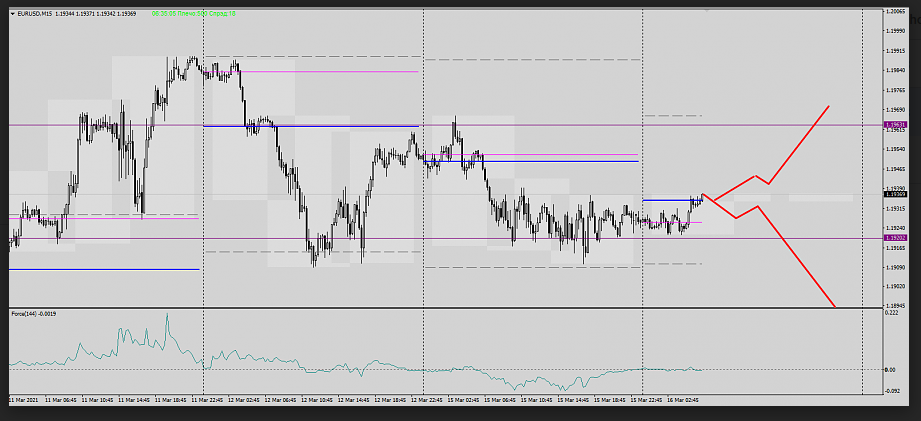
Task: Select the Force(144) indicator label
Action: pyautogui.click(x=33, y=314)
